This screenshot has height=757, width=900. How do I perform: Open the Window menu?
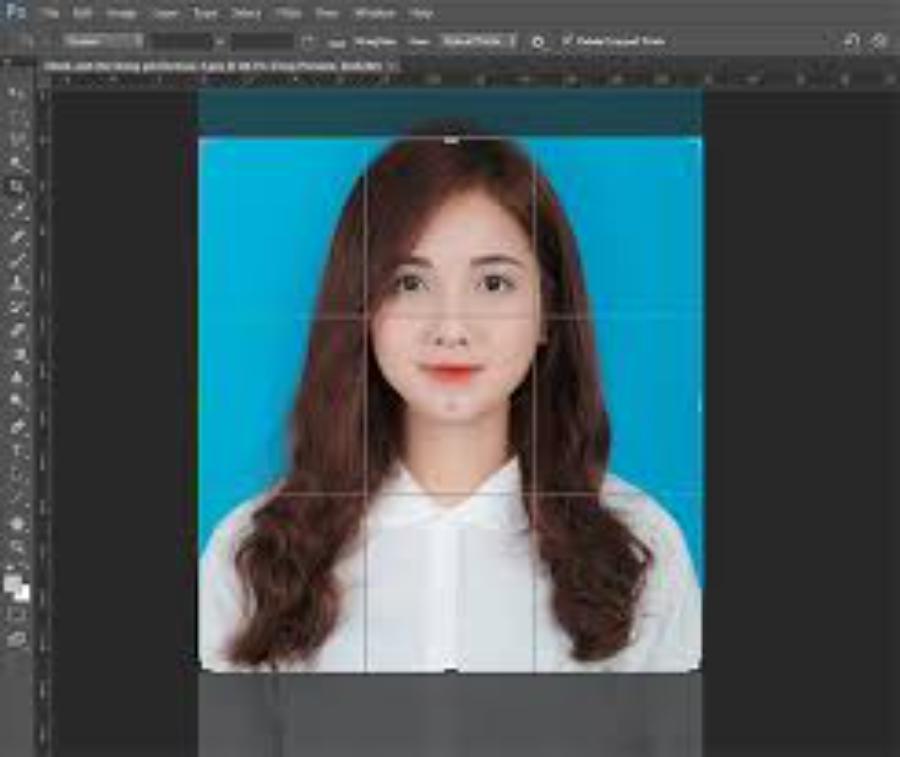coord(374,13)
